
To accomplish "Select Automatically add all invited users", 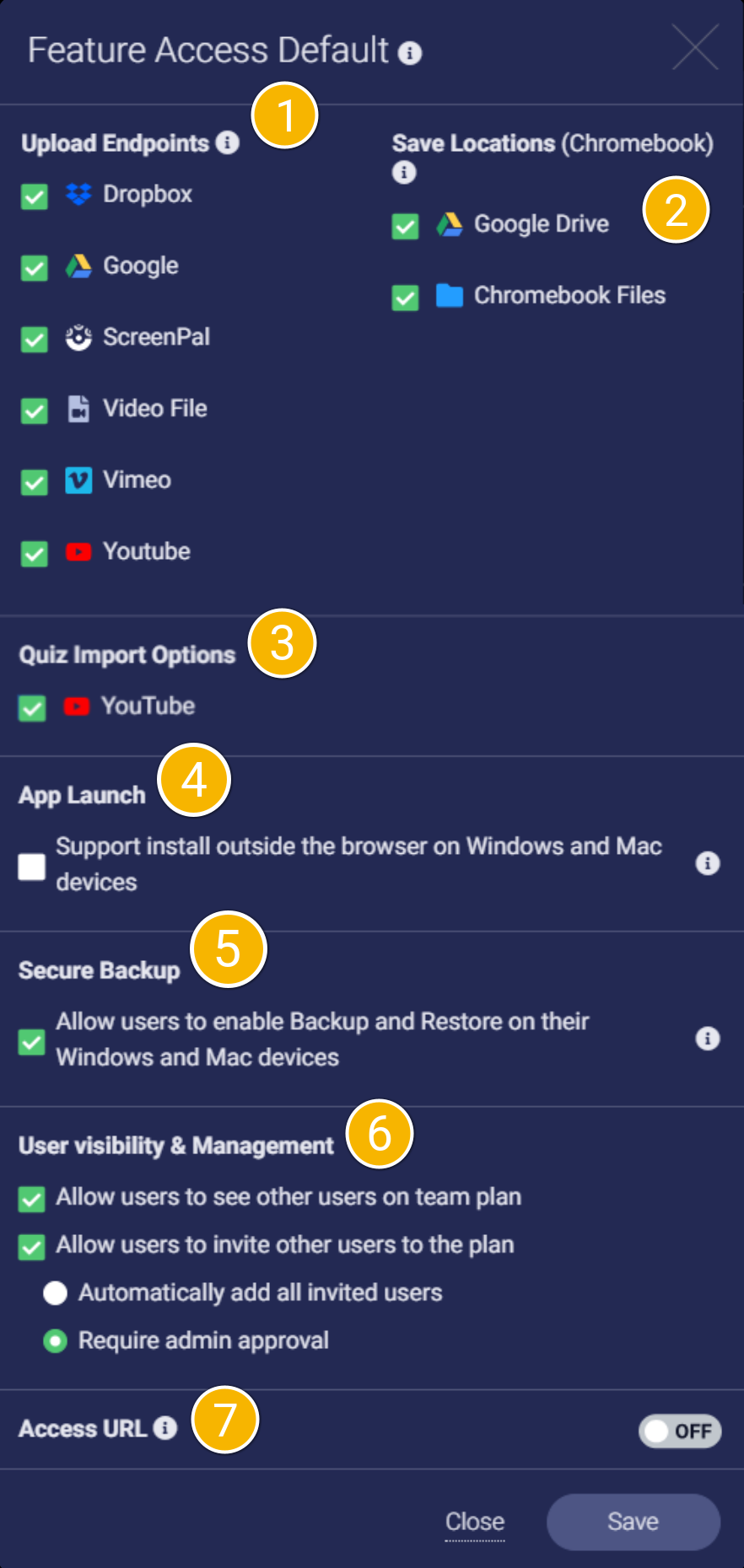I will (56, 1293).
